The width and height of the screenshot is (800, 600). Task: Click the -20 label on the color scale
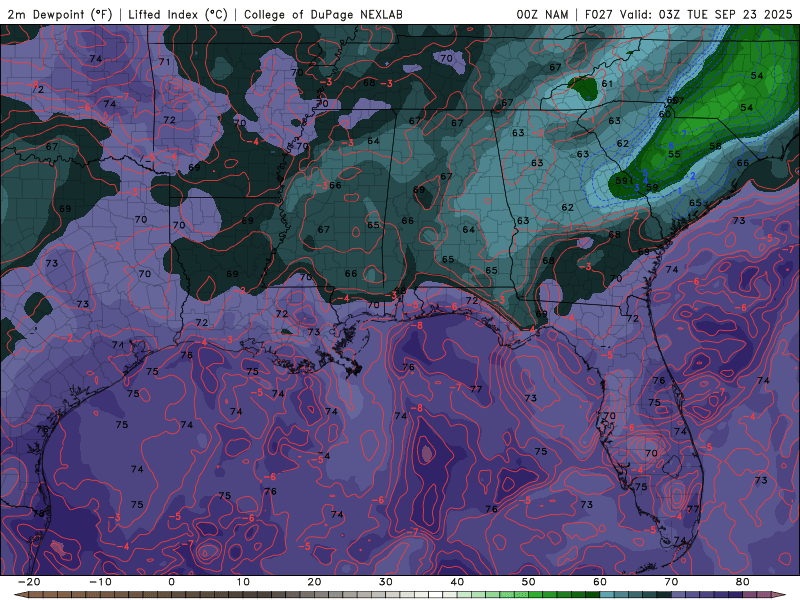(29, 582)
